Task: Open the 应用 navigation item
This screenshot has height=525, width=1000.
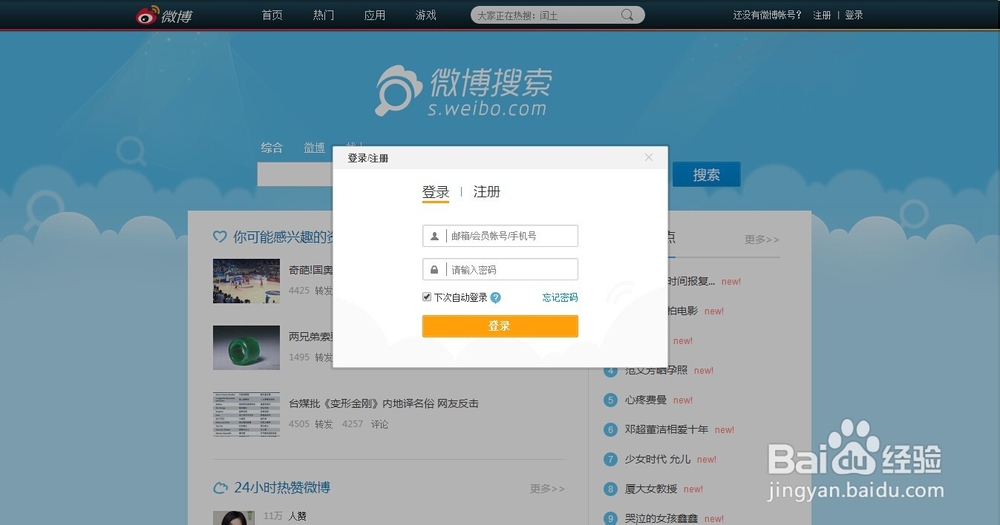Action: pos(374,15)
